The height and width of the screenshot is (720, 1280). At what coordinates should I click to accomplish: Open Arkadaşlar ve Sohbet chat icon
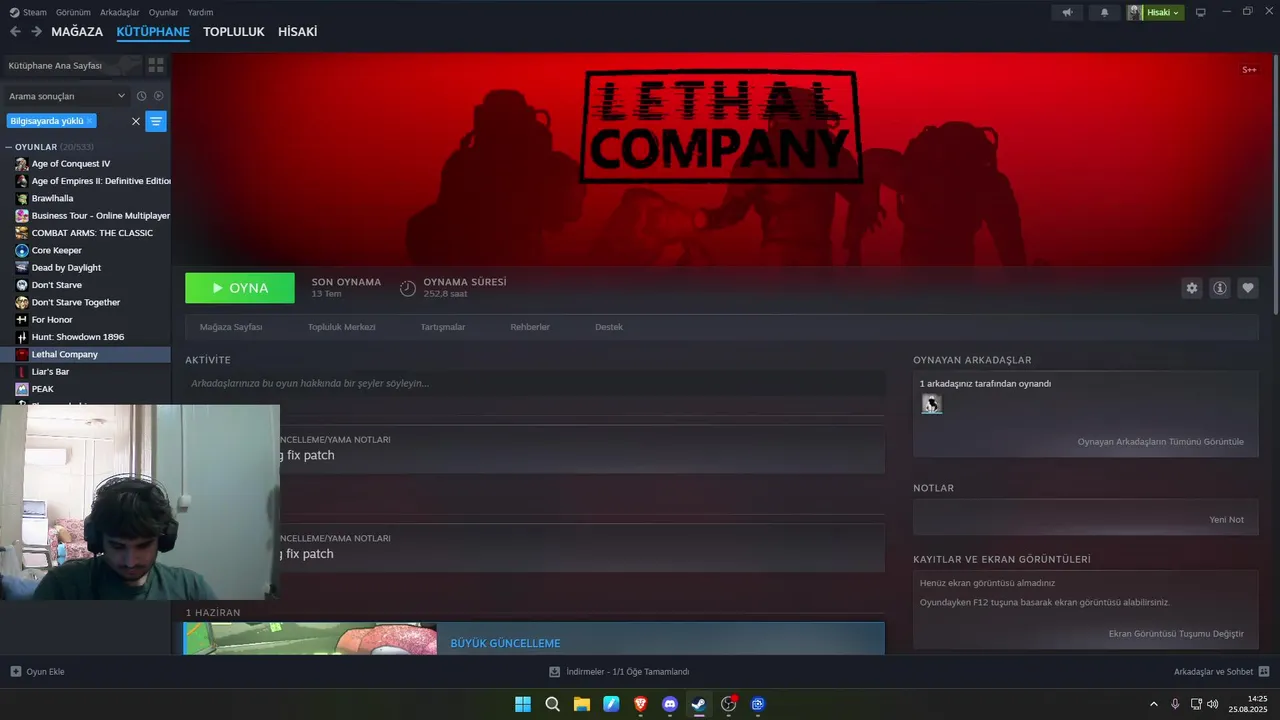pyautogui.click(x=1264, y=671)
